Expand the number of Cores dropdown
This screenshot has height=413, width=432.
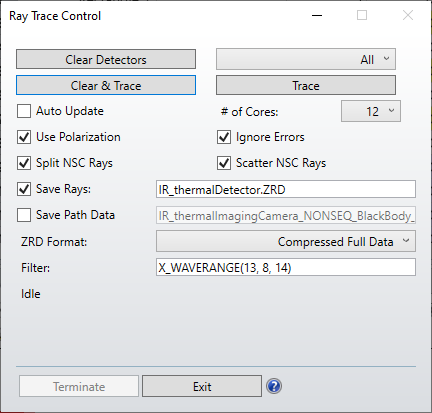[371, 111]
